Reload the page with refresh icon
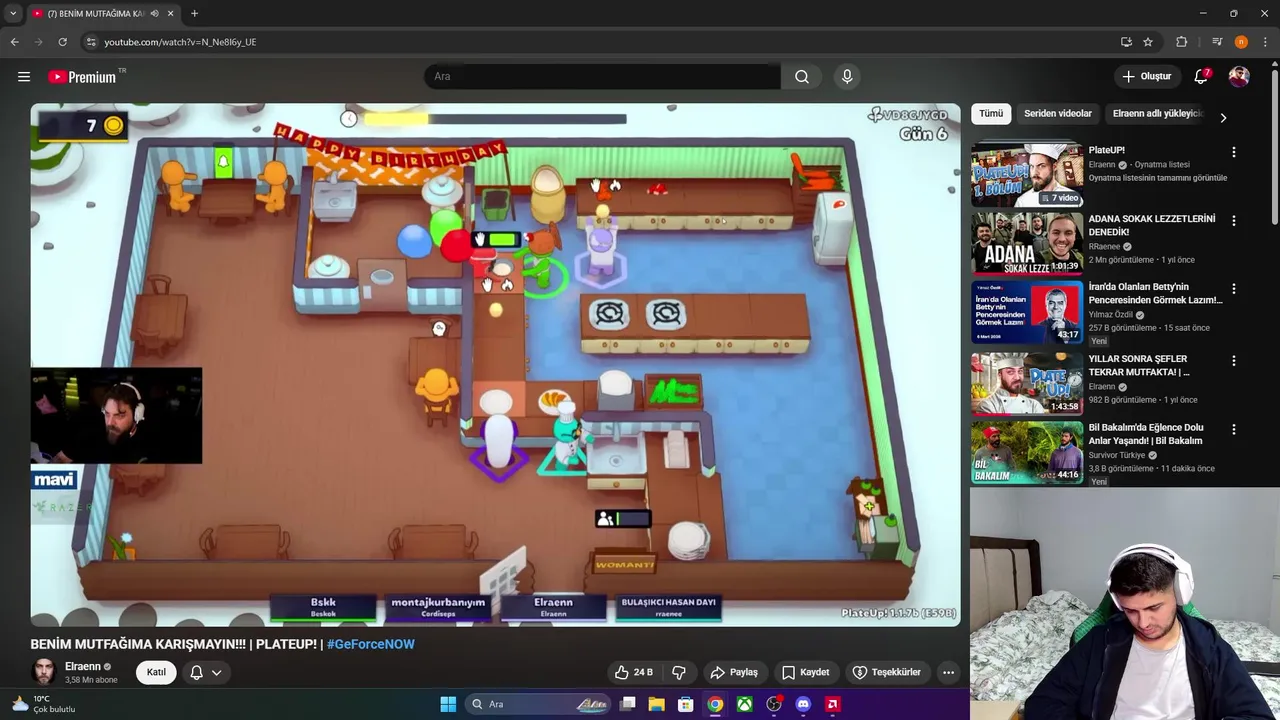 62,42
